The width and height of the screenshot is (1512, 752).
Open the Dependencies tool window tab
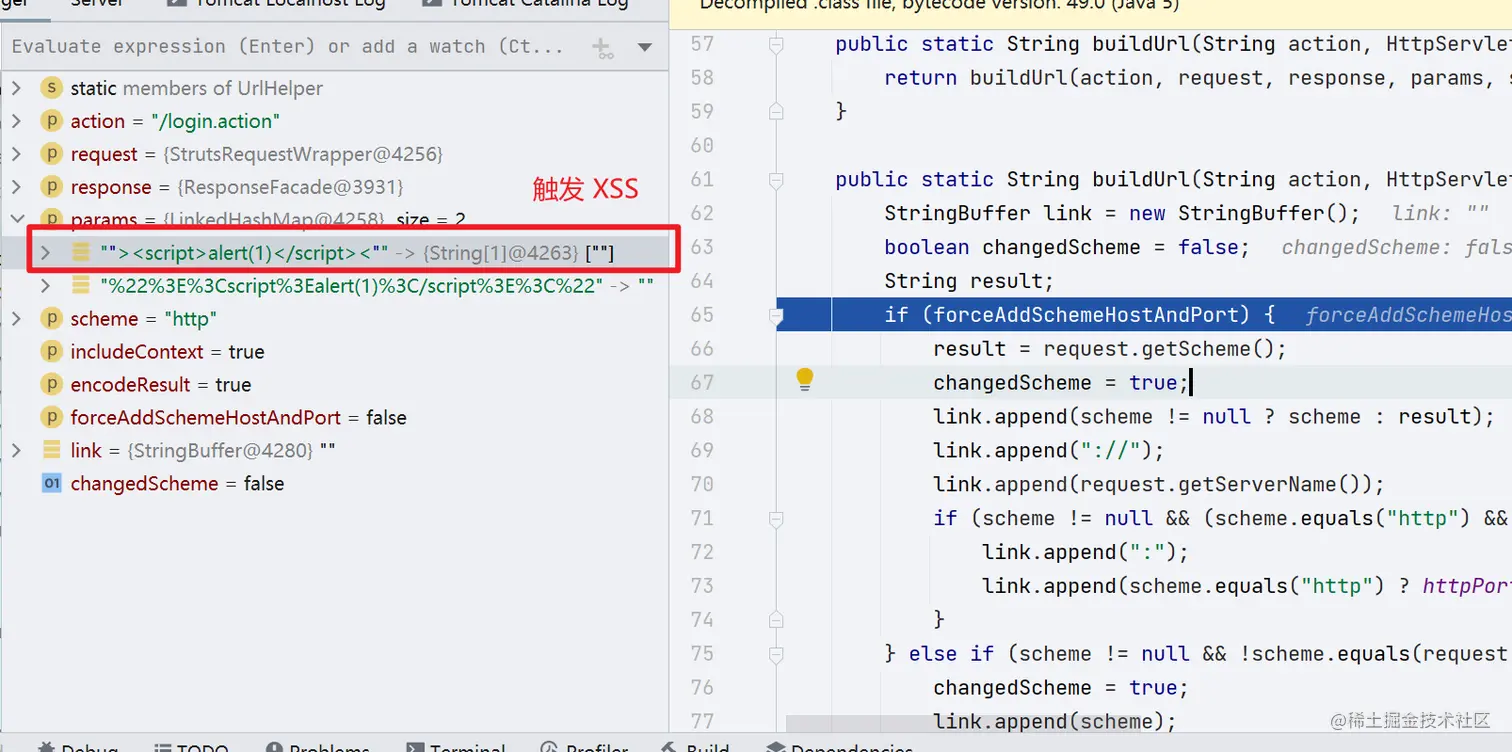point(840,746)
